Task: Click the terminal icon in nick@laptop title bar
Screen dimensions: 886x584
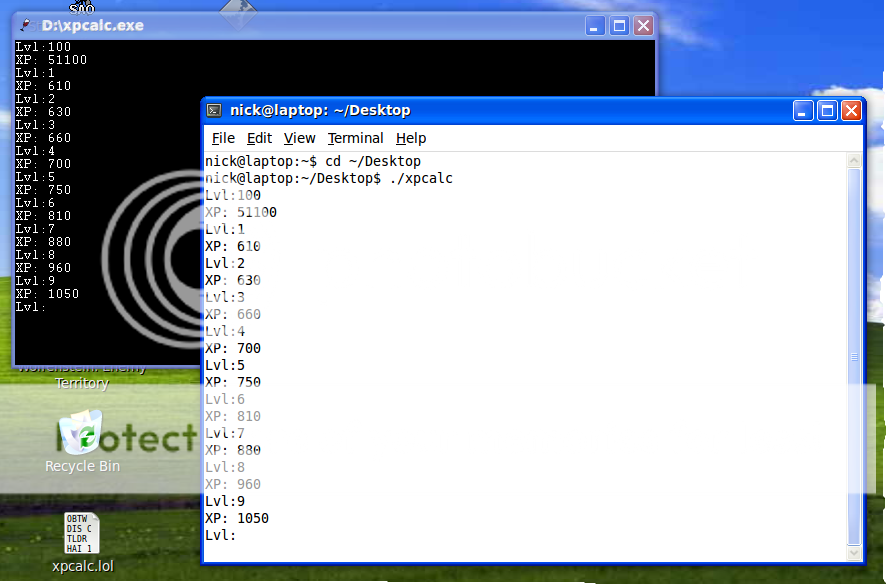Action: tap(214, 111)
